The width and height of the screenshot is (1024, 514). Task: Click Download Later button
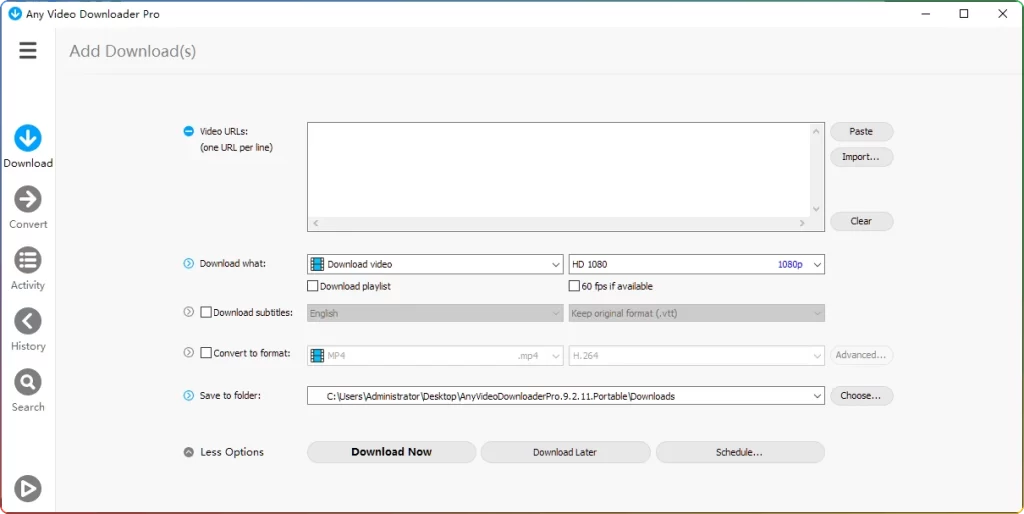coord(566,452)
